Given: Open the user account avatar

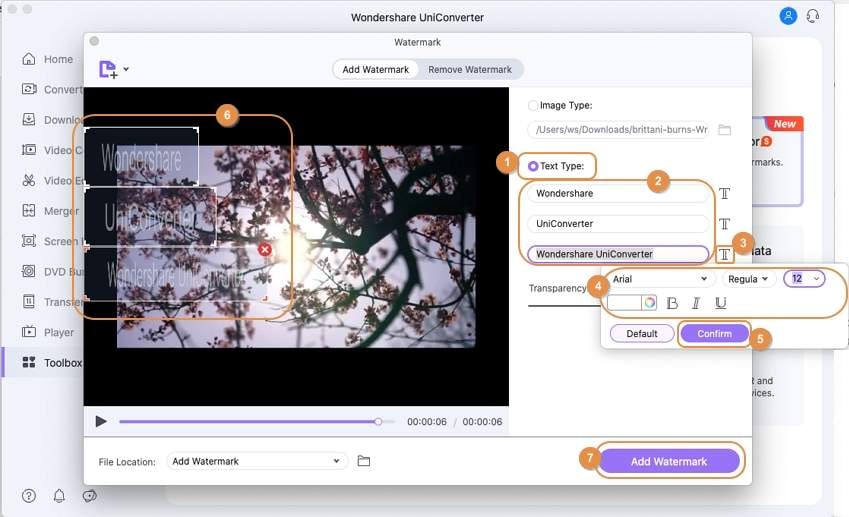Looking at the screenshot, I should [x=788, y=16].
